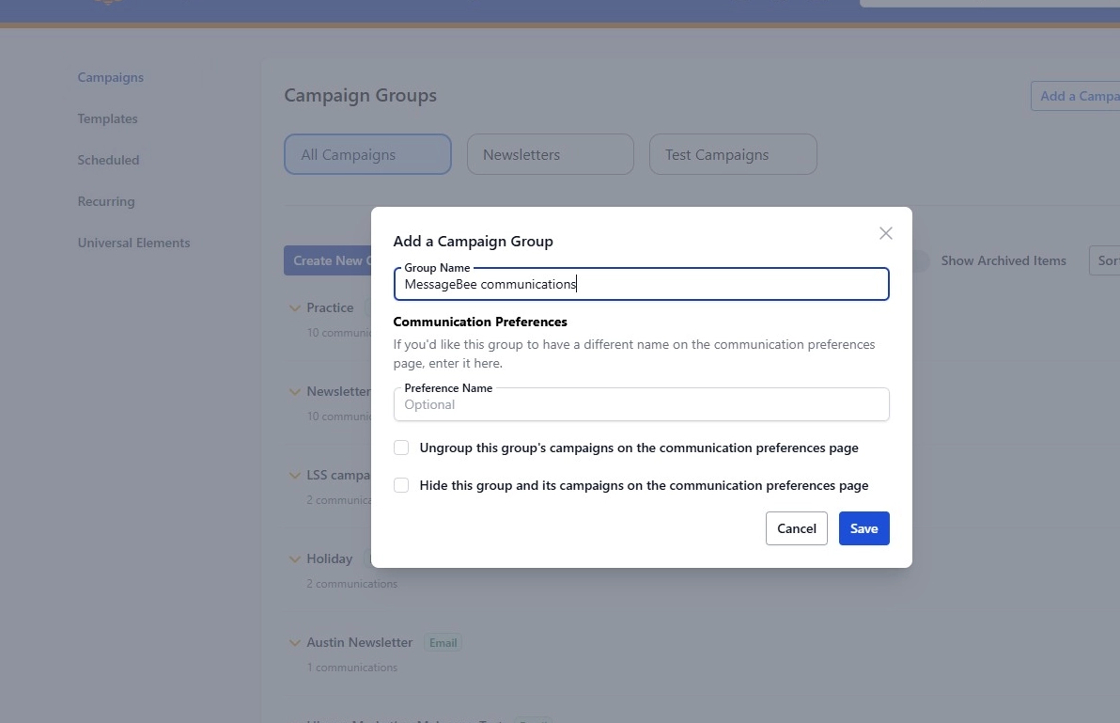
Task: Check Ungroup this group's campaigns checkbox
Action: coord(401,448)
